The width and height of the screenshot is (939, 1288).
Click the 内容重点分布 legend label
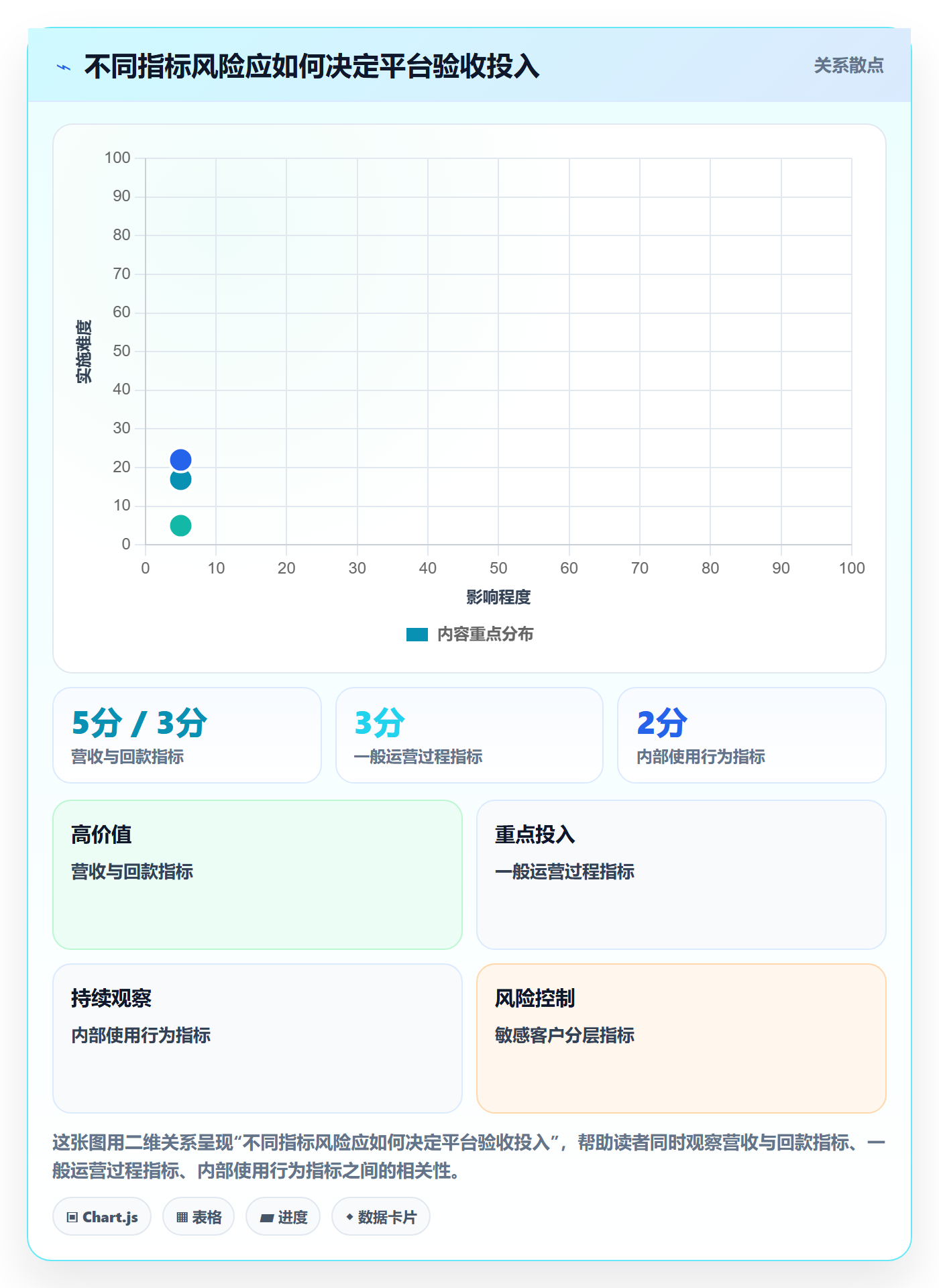pos(485,635)
